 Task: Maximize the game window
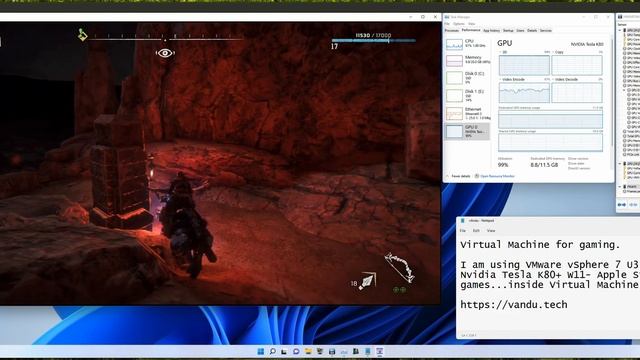click(x=423, y=17)
